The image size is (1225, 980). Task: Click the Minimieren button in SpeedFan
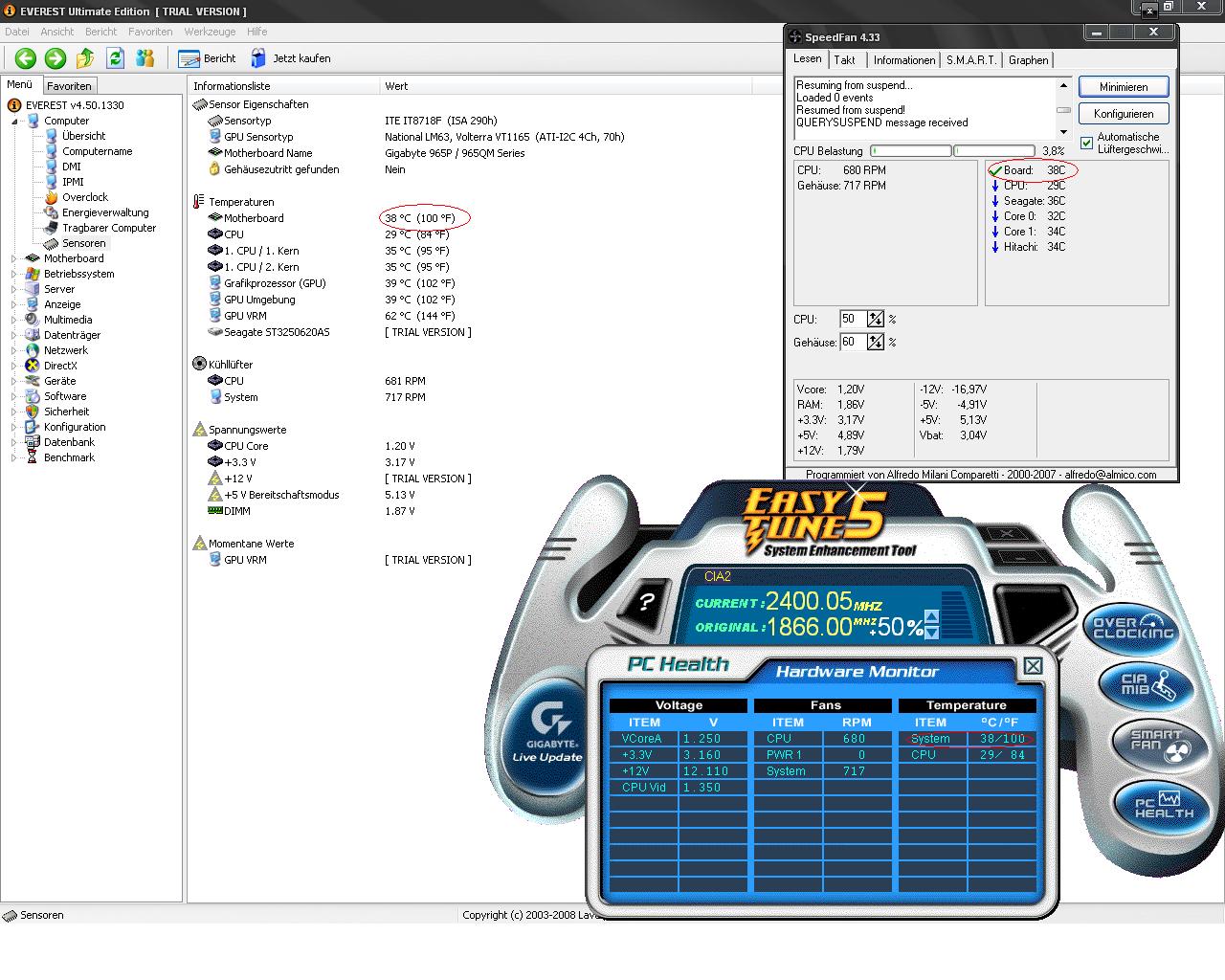tap(1124, 87)
